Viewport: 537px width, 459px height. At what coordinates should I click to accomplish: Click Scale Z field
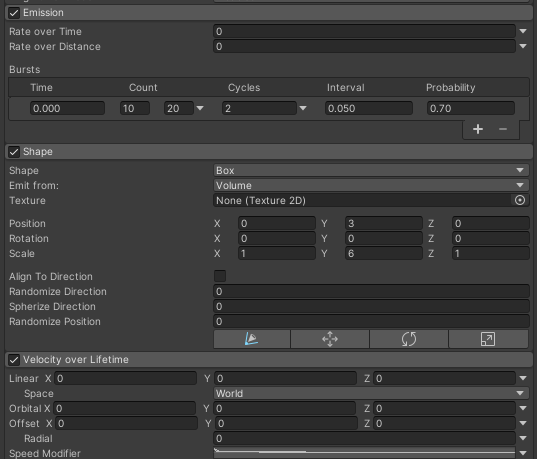(x=491, y=253)
